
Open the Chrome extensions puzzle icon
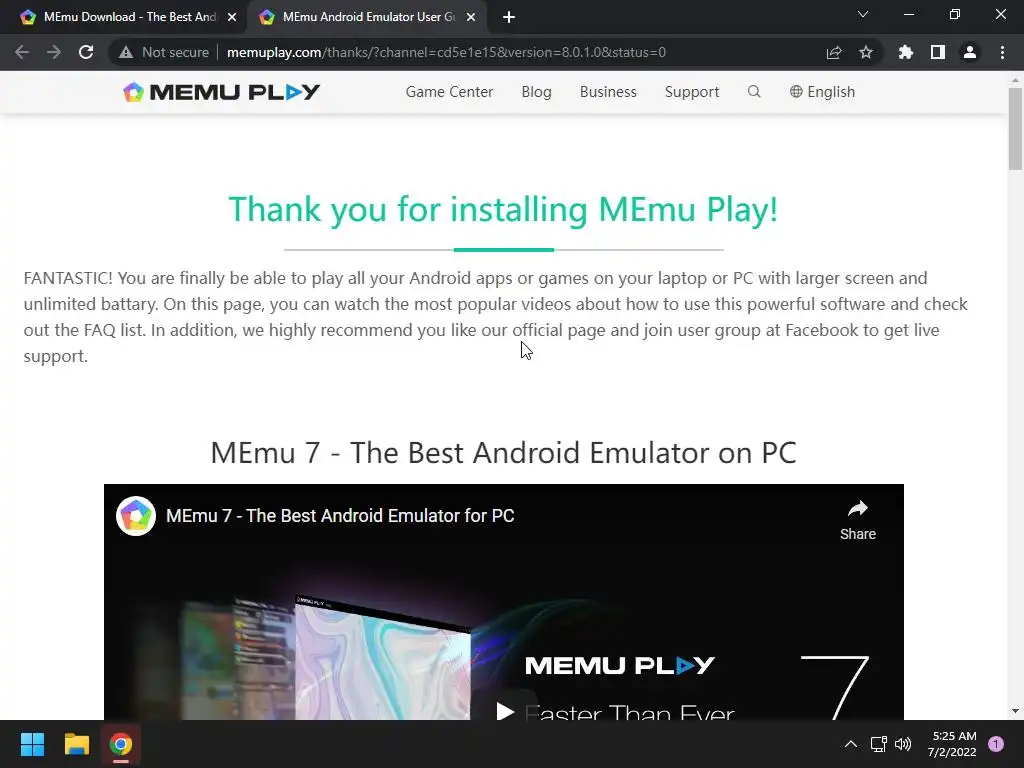pyautogui.click(x=905, y=52)
